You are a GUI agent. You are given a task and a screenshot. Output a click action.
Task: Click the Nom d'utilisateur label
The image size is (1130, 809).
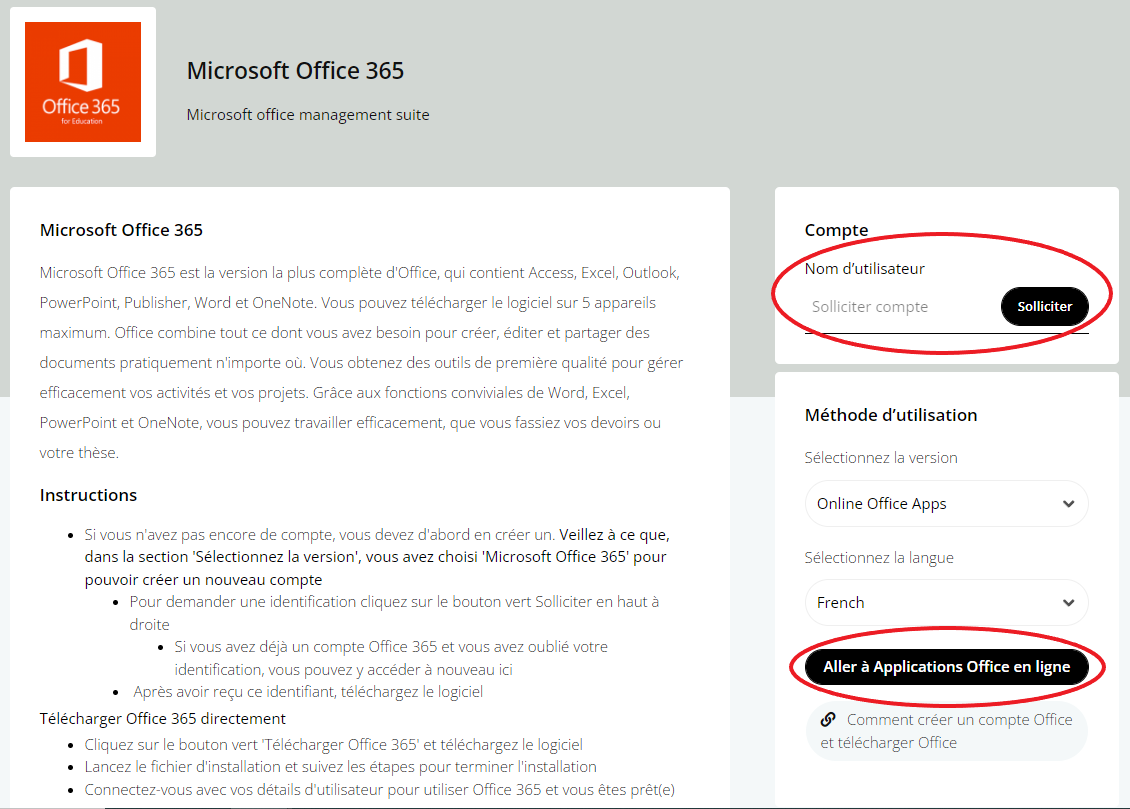coord(864,269)
